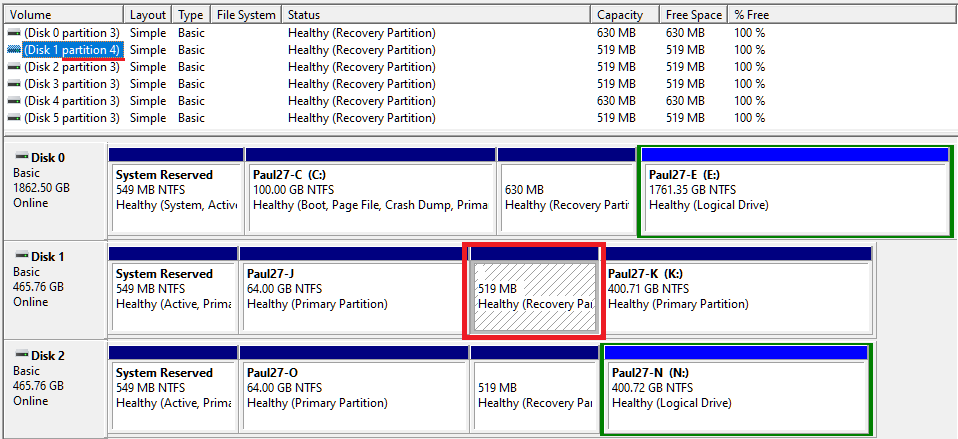
Task: Click the Disk 2 drive icon
Action: [x=22, y=355]
